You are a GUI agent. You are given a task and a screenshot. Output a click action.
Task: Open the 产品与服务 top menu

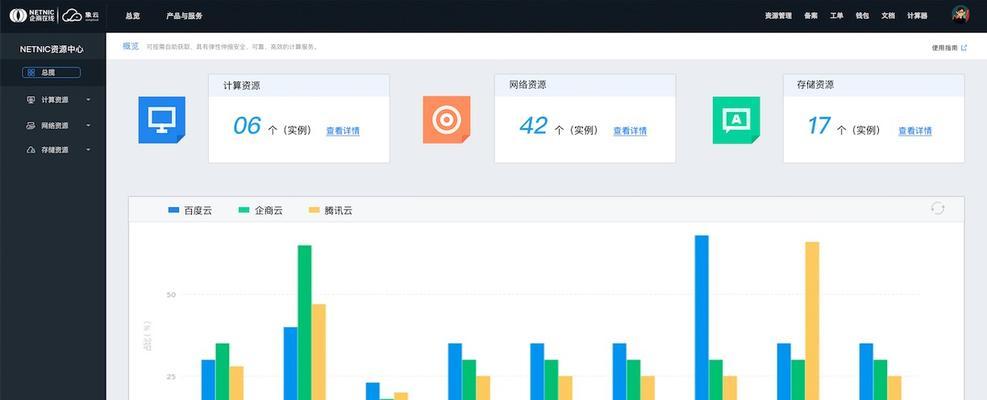tap(184, 16)
